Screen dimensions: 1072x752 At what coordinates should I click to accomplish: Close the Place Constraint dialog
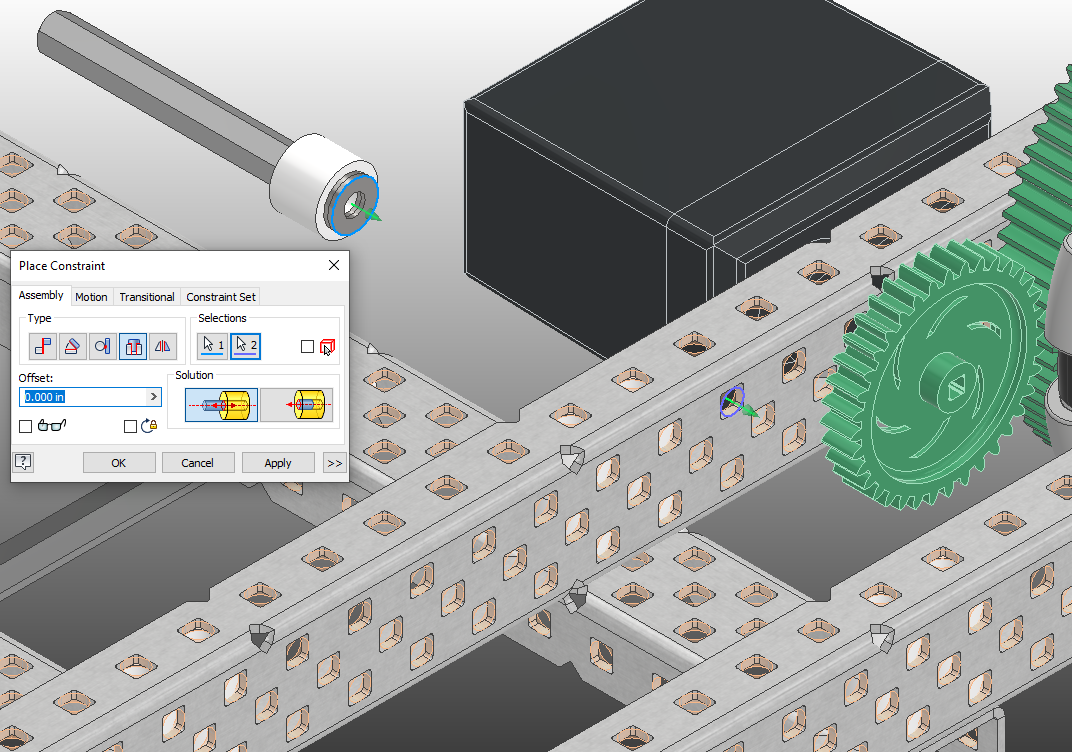click(x=334, y=265)
